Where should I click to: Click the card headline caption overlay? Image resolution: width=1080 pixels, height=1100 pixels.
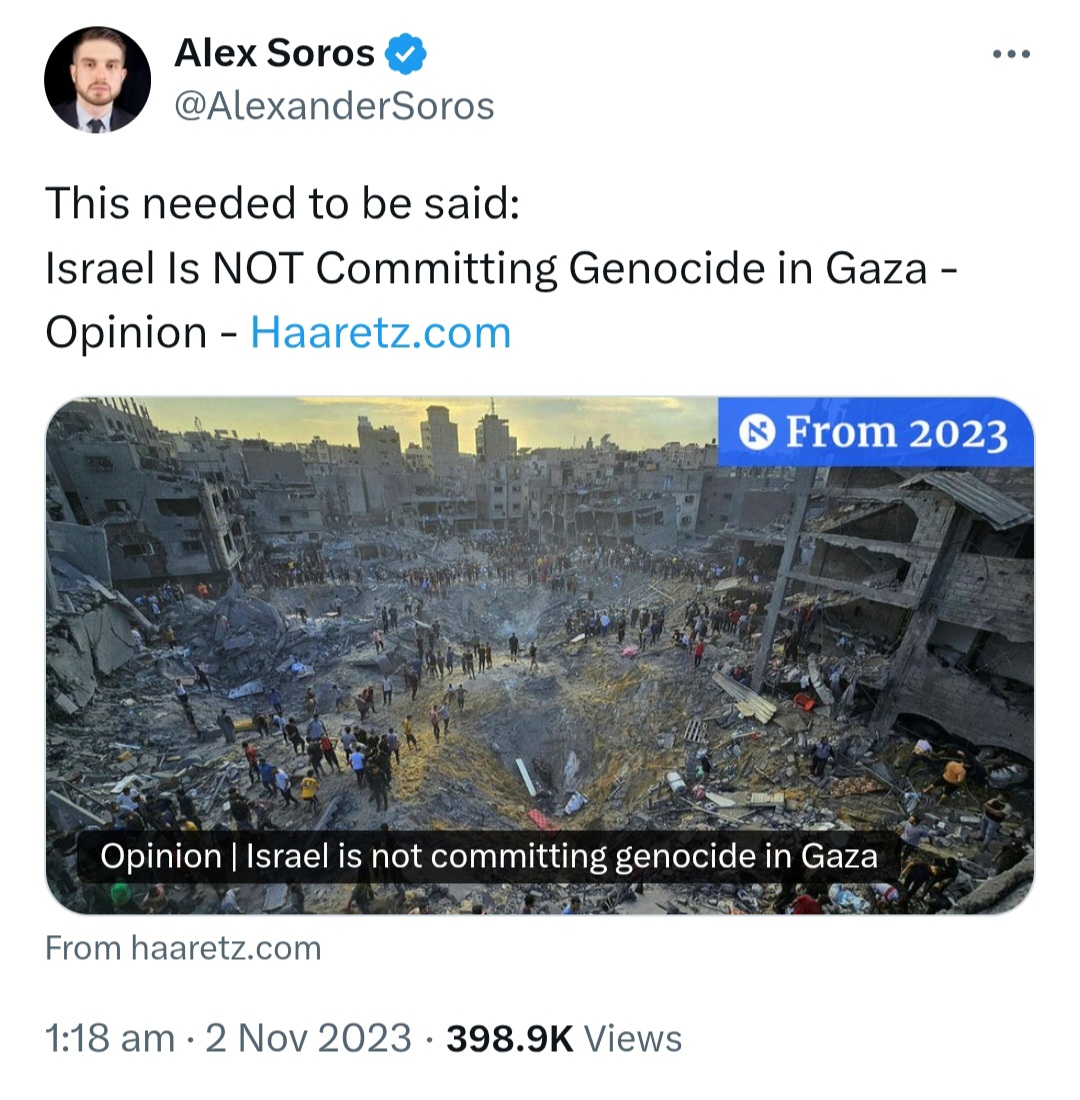(488, 857)
